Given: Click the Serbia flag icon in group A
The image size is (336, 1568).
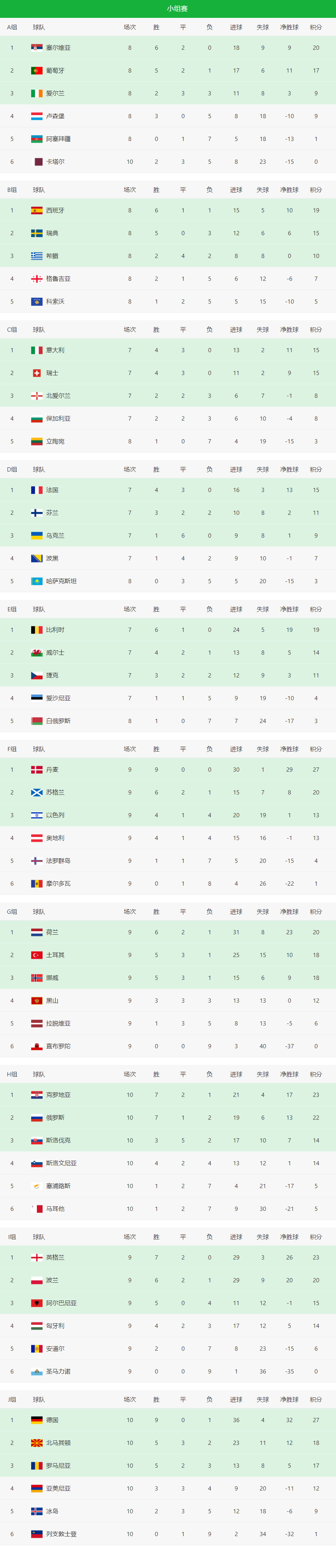Looking at the screenshot, I should 36,47.
